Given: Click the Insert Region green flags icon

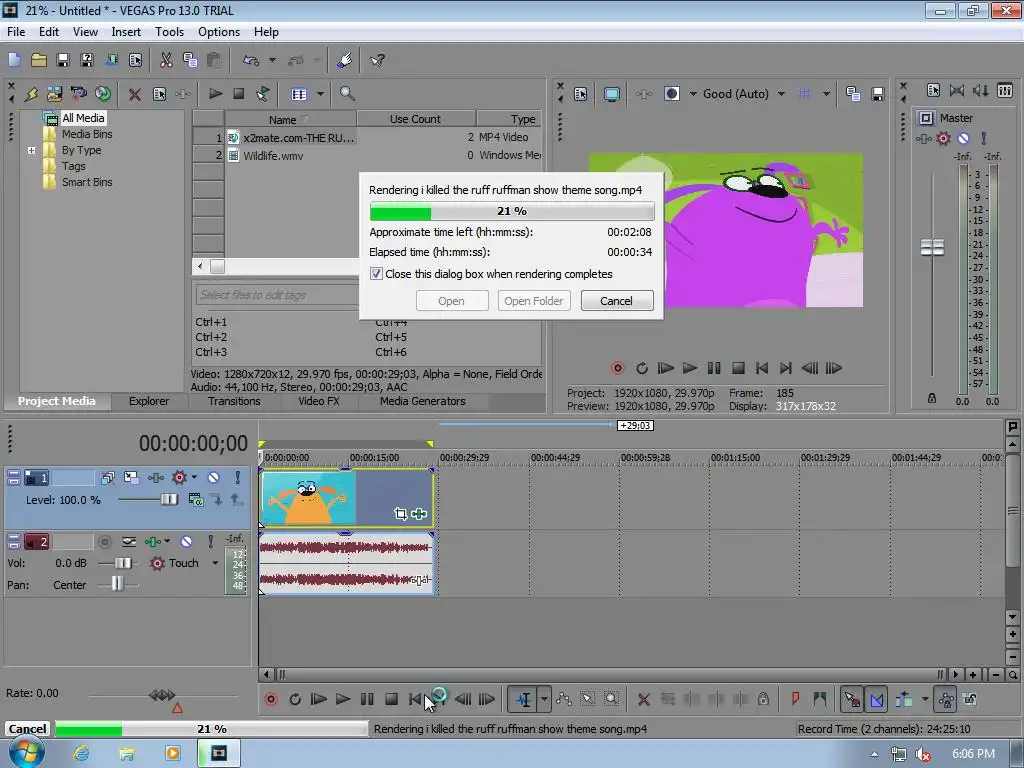Looking at the screenshot, I should point(820,699).
